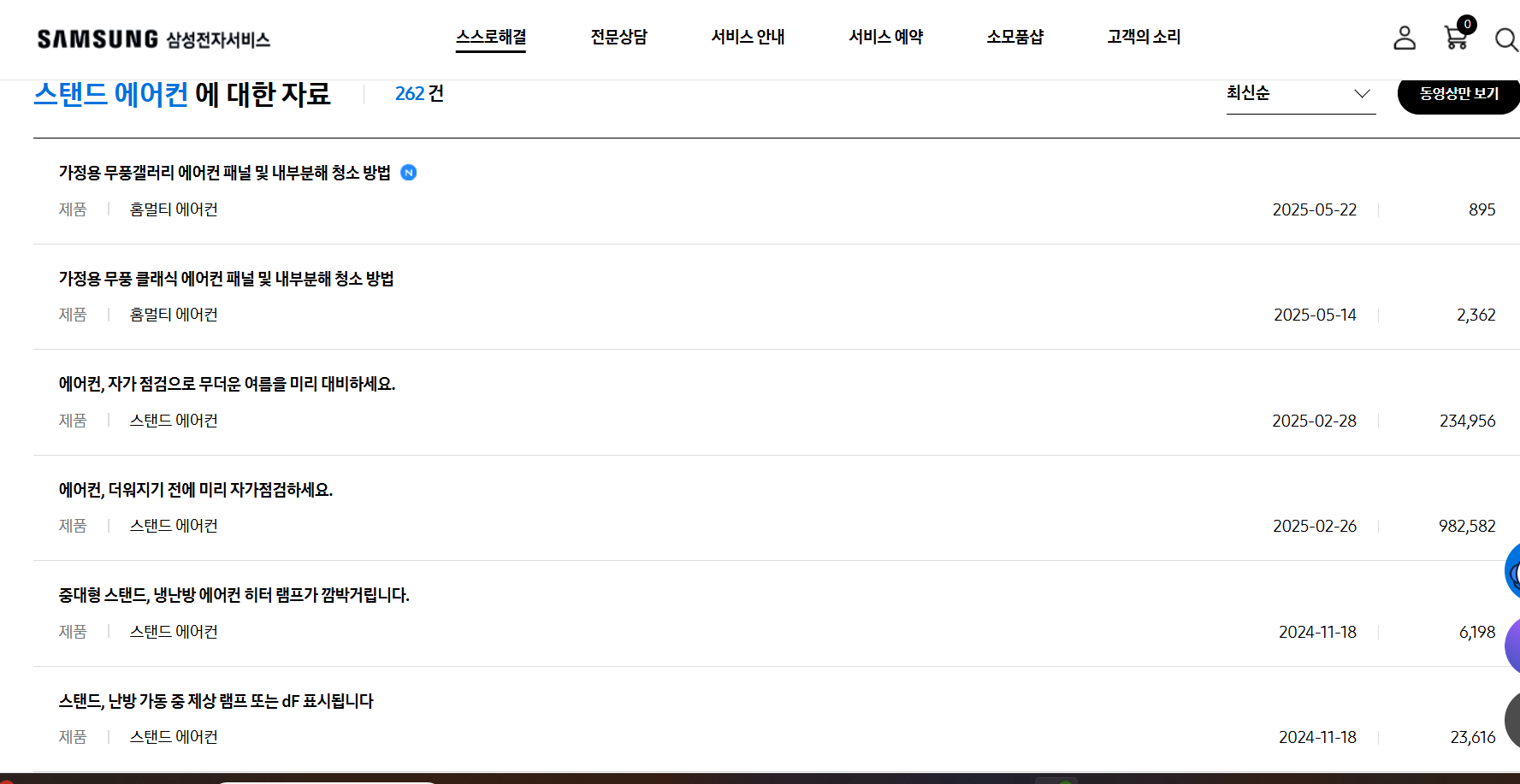This screenshot has width=1520, height=784.
Task: Open the 고객의 소리 menu
Action: click(1144, 37)
